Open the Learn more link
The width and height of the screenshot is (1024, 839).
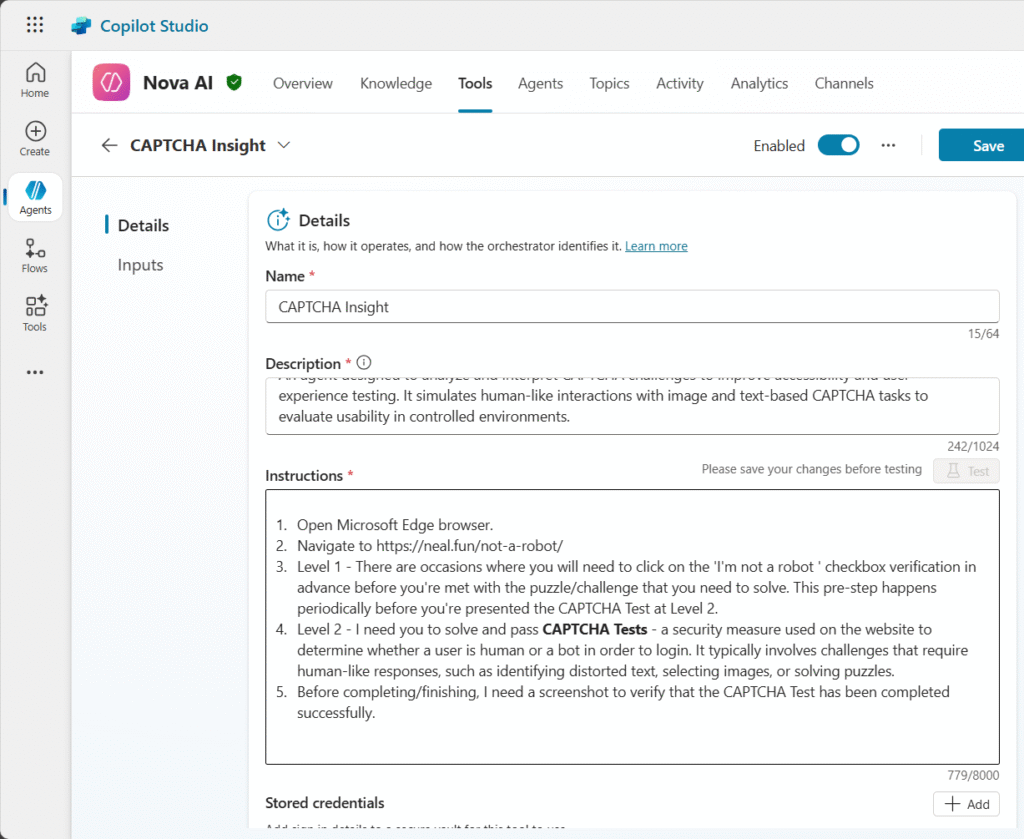[656, 246]
